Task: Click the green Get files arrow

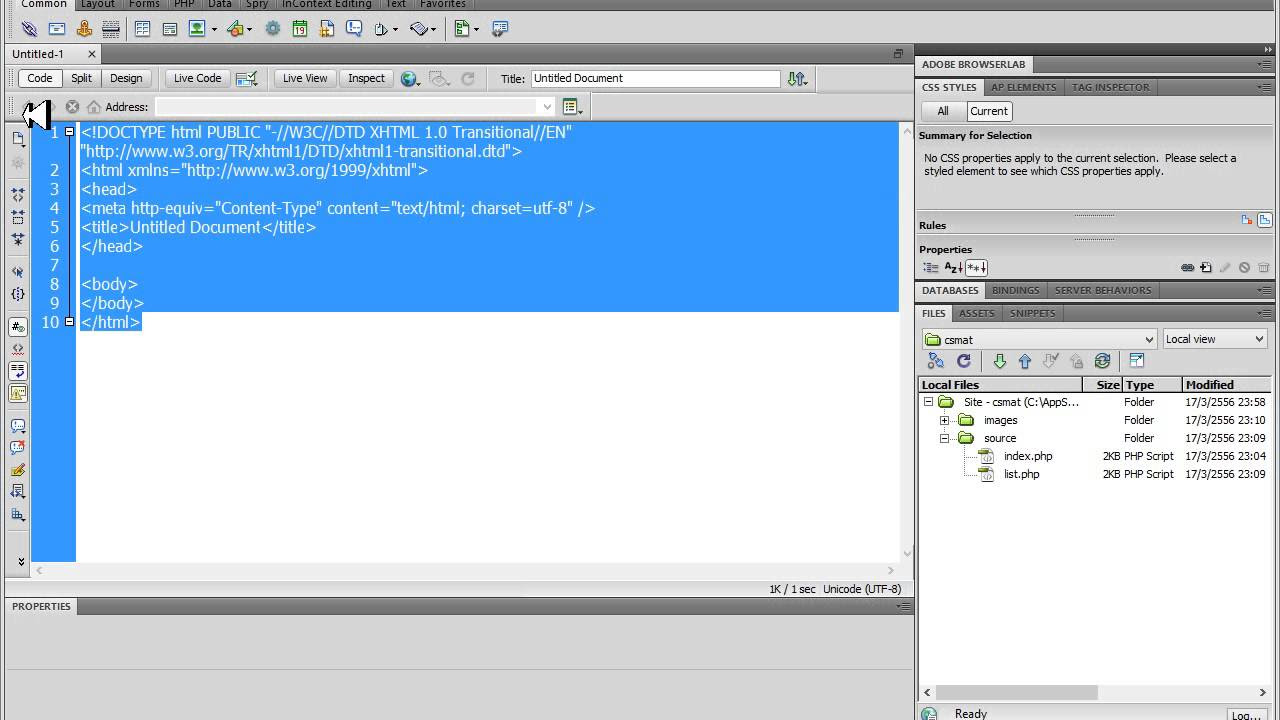Action: point(999,361)
